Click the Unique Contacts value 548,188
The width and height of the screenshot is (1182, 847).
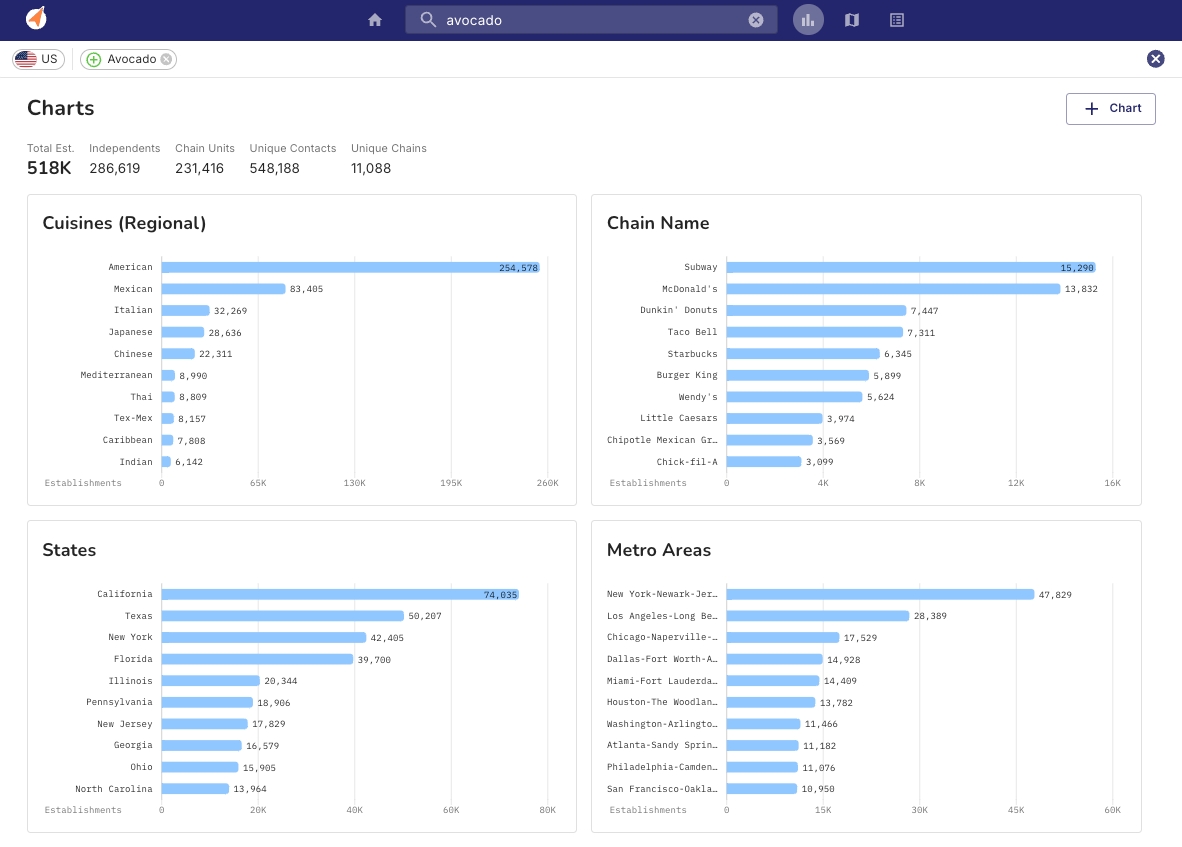(274, 168)
